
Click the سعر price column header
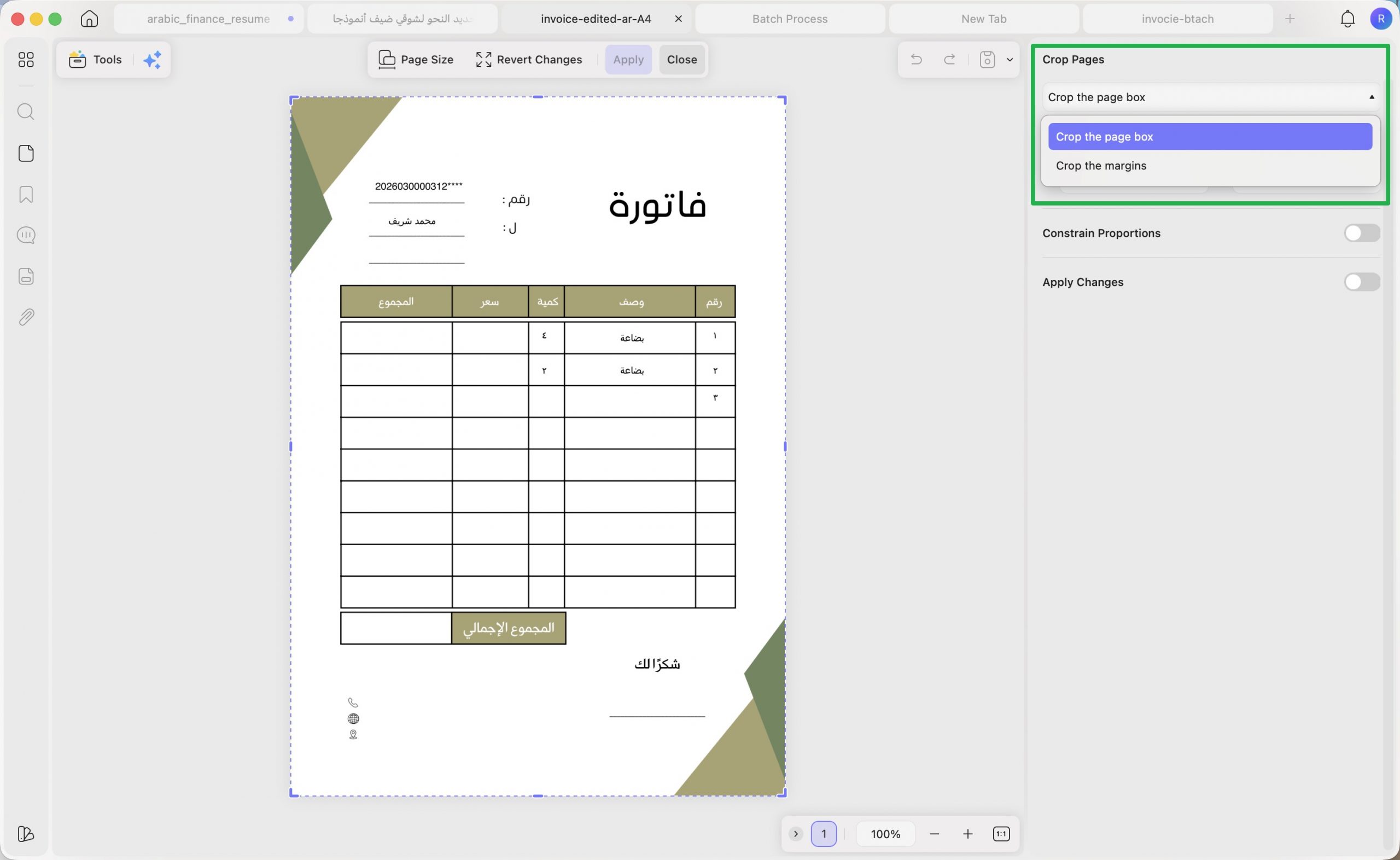click(489, 301)
